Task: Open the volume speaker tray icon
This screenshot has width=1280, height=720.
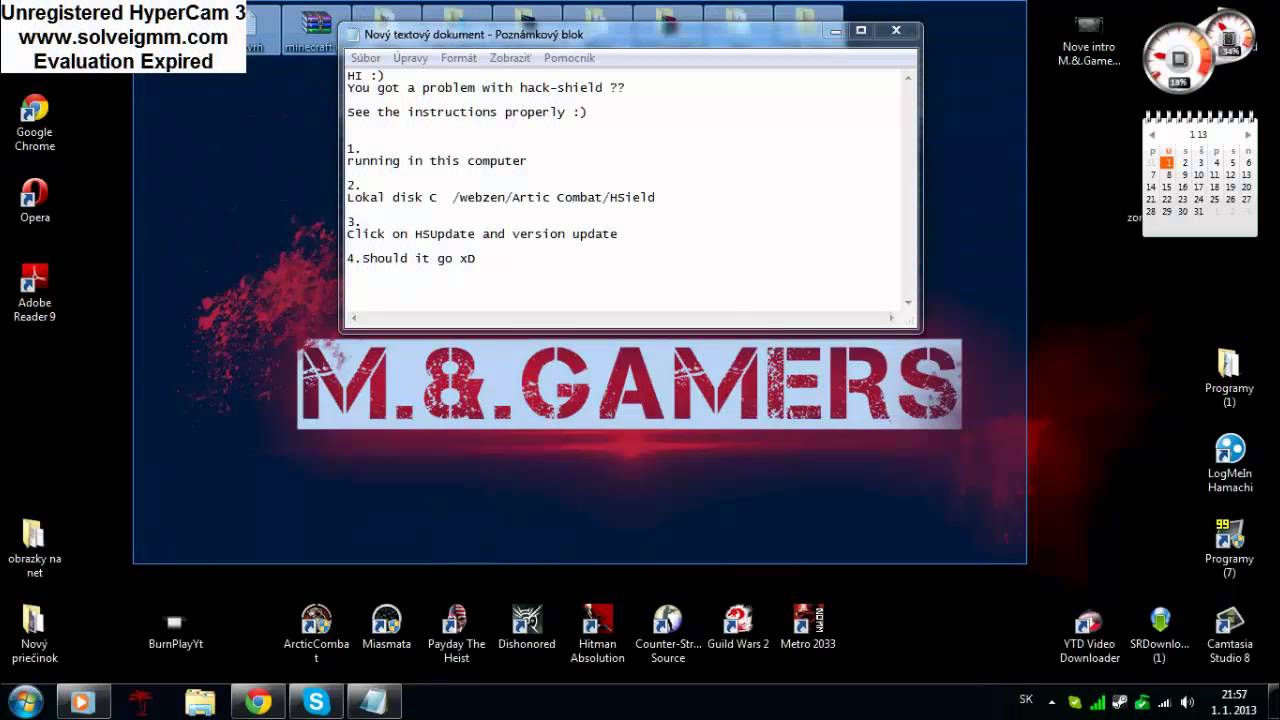Action: [1187, 703]
